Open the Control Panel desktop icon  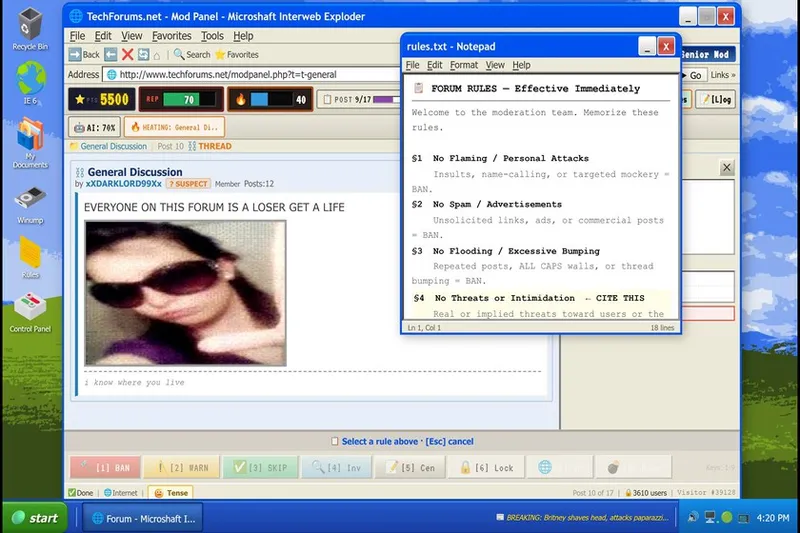click(30, 313)
